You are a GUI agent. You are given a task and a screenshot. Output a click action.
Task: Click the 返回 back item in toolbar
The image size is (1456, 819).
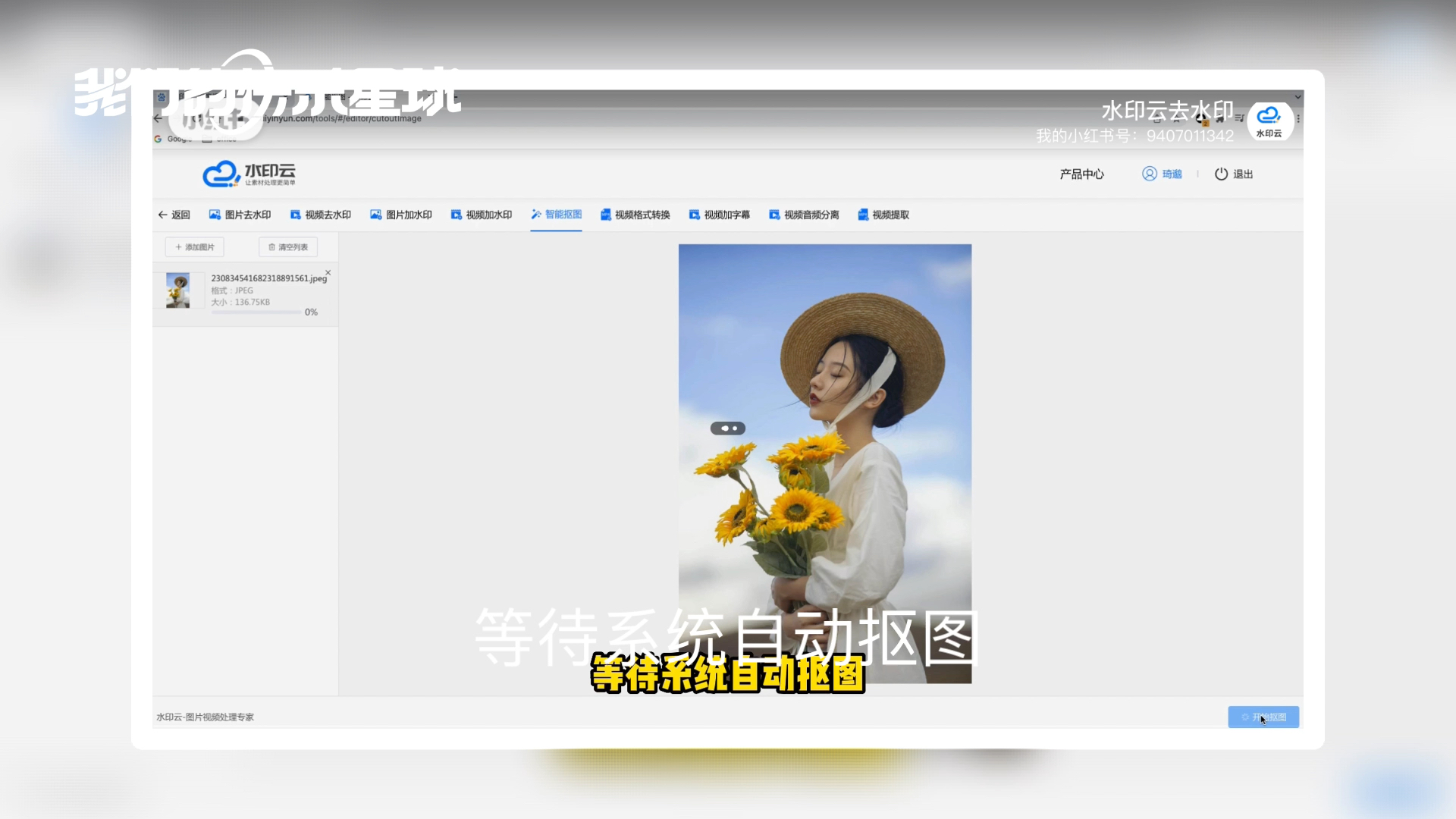[174, 215]
